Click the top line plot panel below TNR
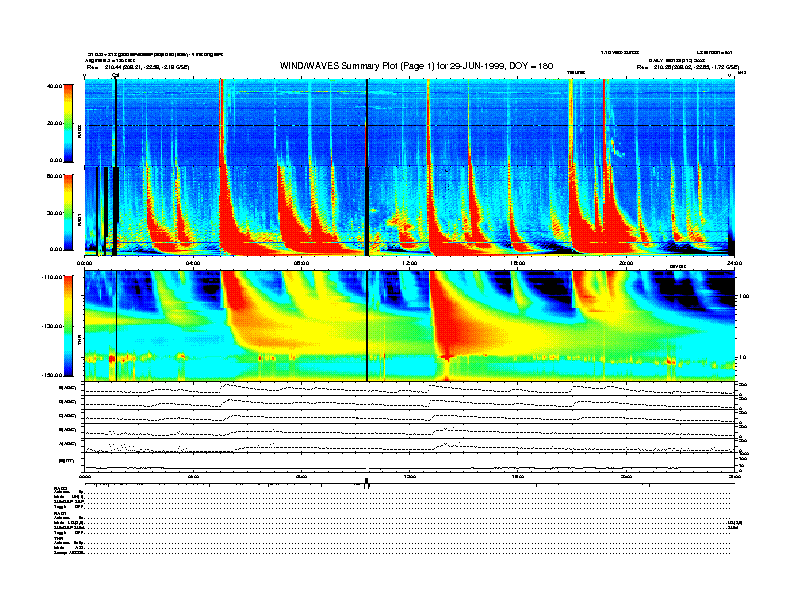The image size is (792, 612). pyautogui.click(x=410, y=388)
